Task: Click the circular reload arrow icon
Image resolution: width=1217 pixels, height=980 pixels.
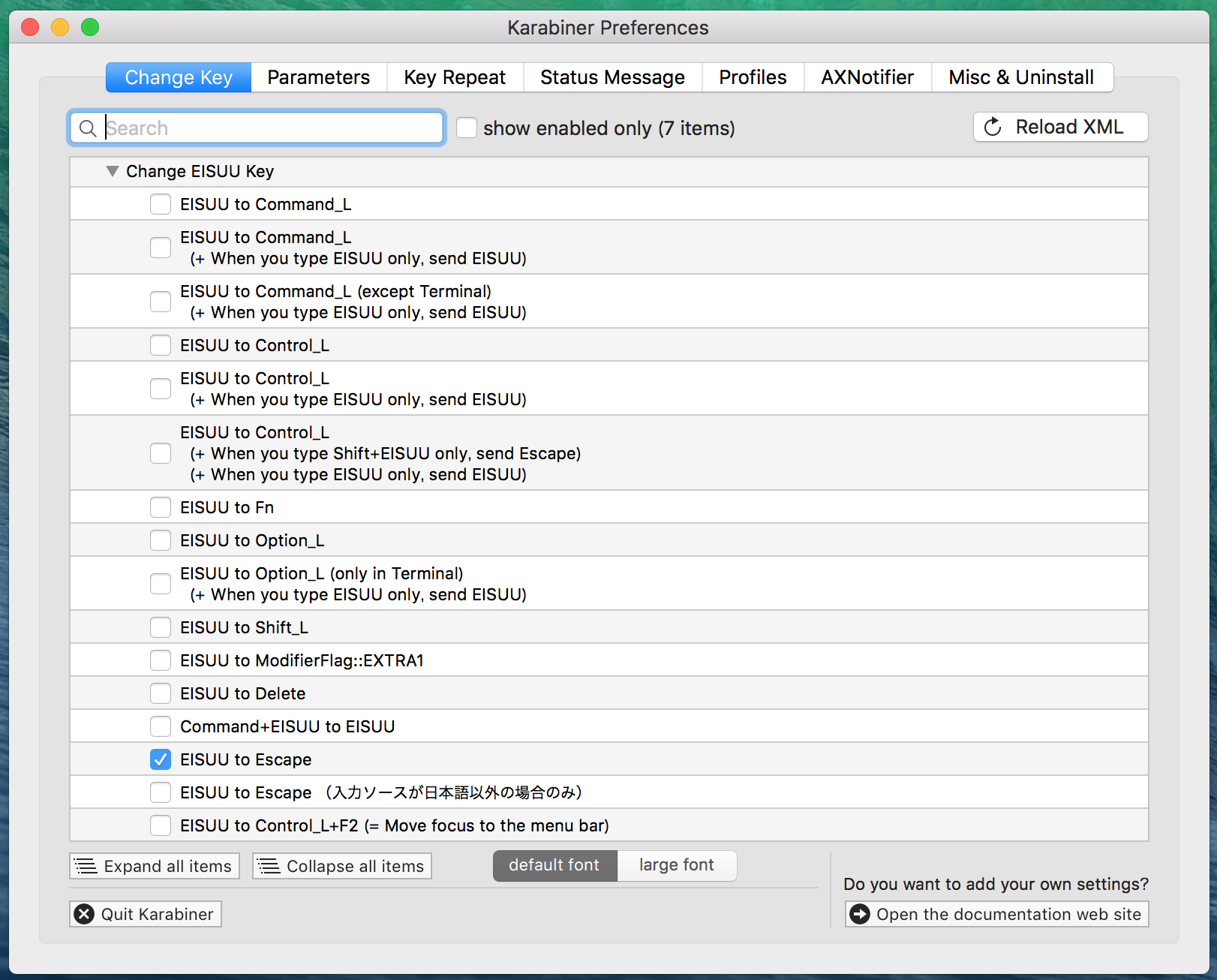Action: pyautogui.click(x=993, y=127)
